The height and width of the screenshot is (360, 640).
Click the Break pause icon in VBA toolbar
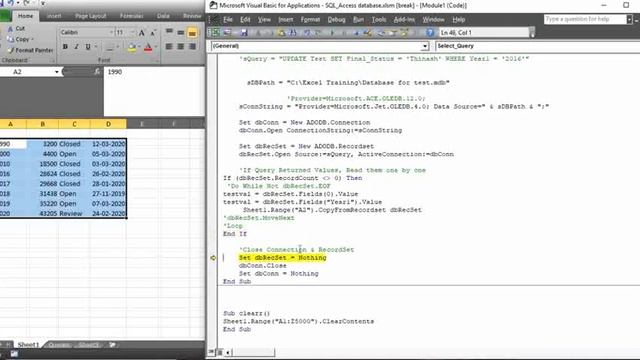(x=344, y=33)
